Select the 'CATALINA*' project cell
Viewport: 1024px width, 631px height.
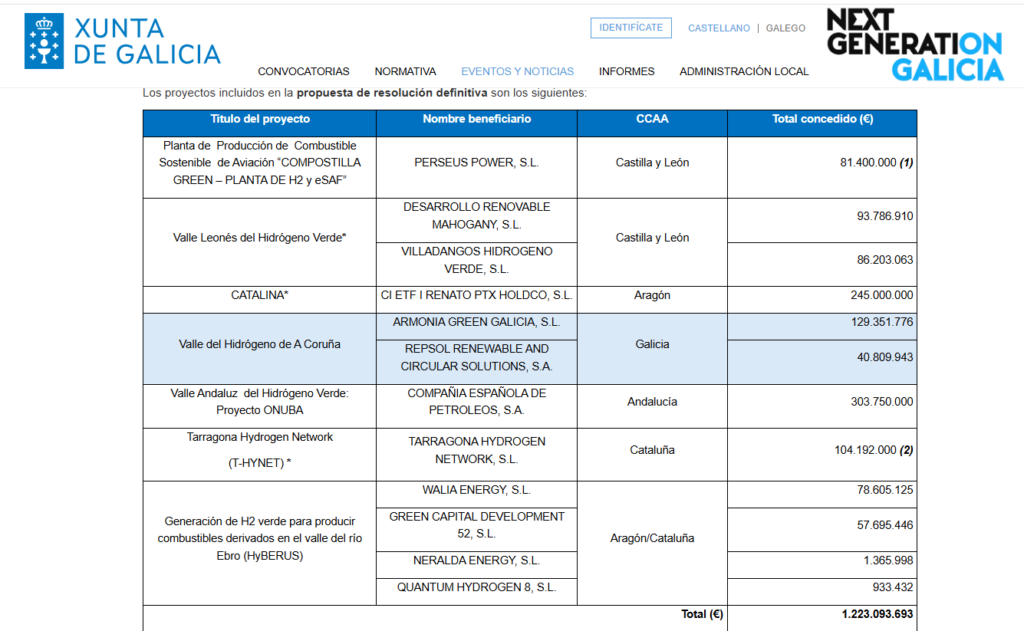click(260, 300)
